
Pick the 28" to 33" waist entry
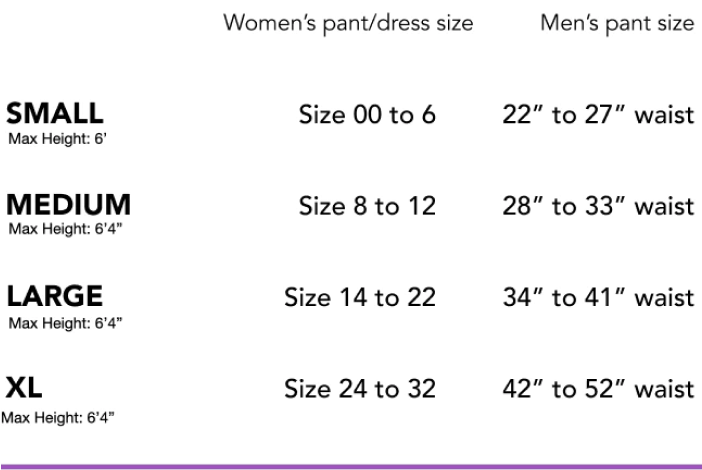(x=598, y=207)
